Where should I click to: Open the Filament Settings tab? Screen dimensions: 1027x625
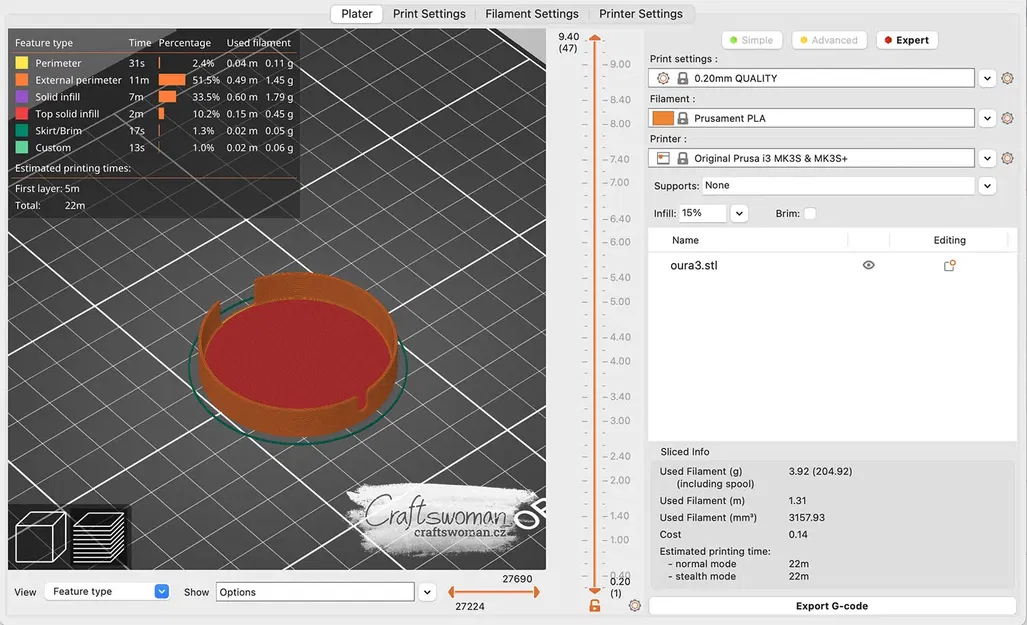click(x=532, y=14)
